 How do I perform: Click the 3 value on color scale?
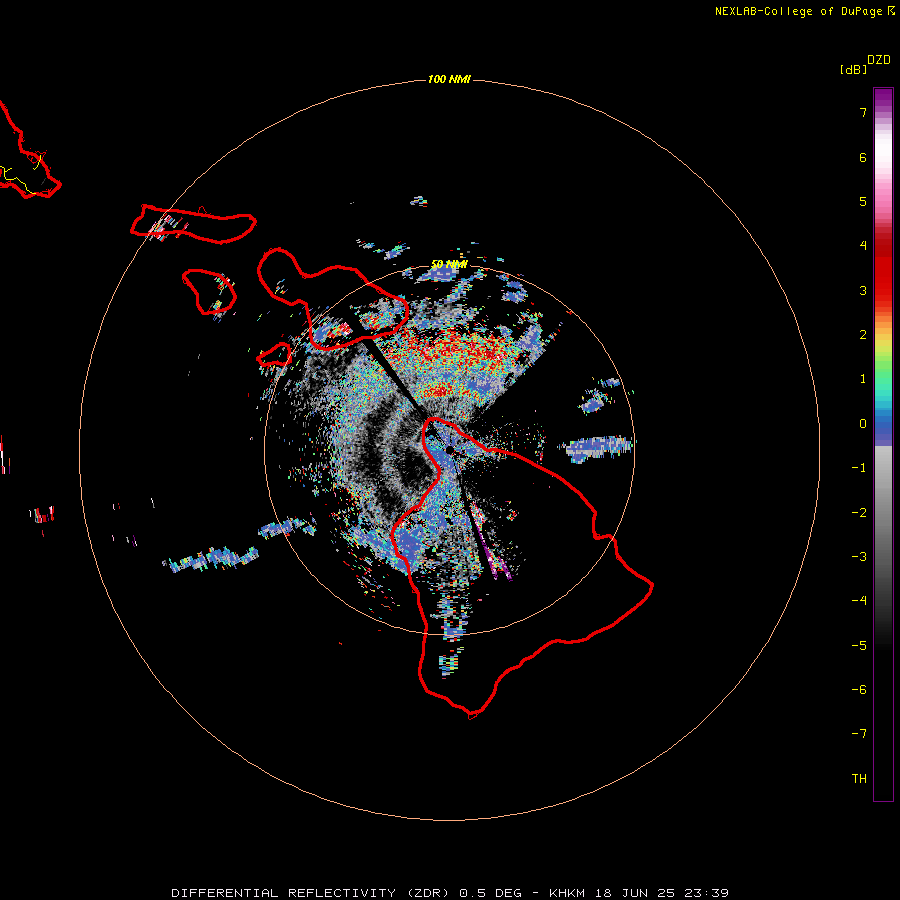coord(863,290)
